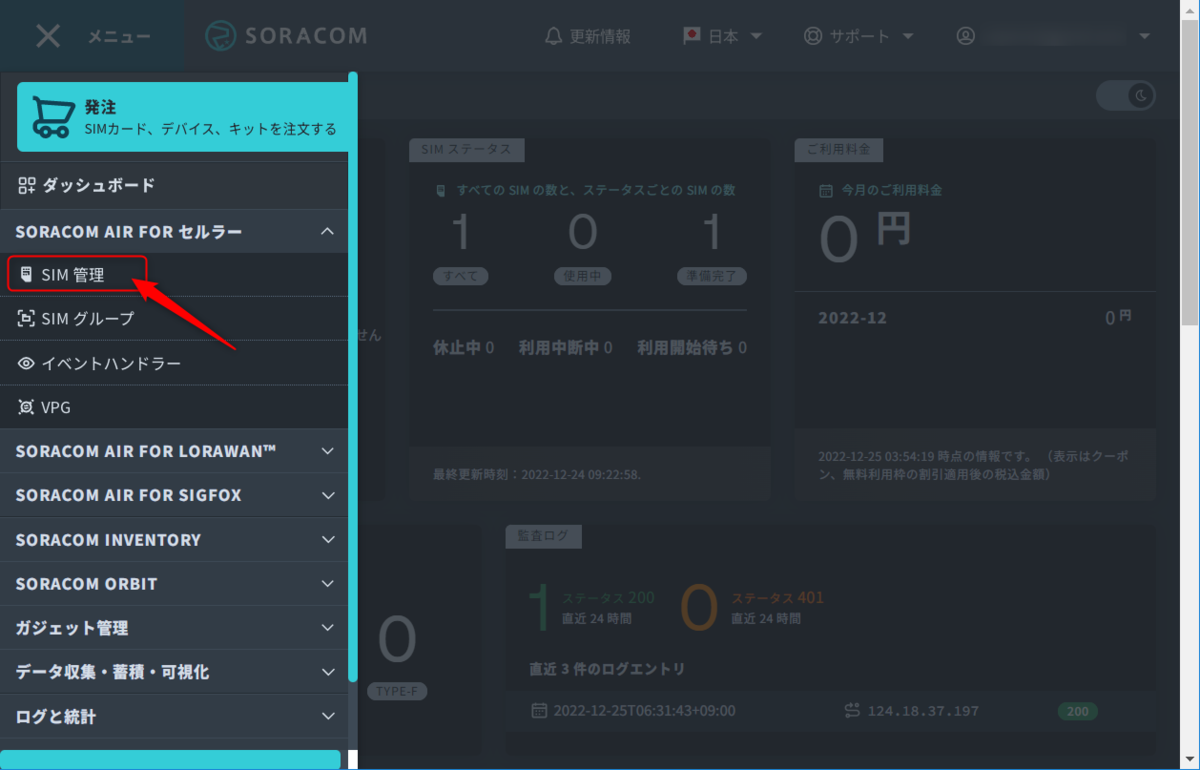Click log entry 2022-12-25T06:31:43+09:00

coord(644,711)
